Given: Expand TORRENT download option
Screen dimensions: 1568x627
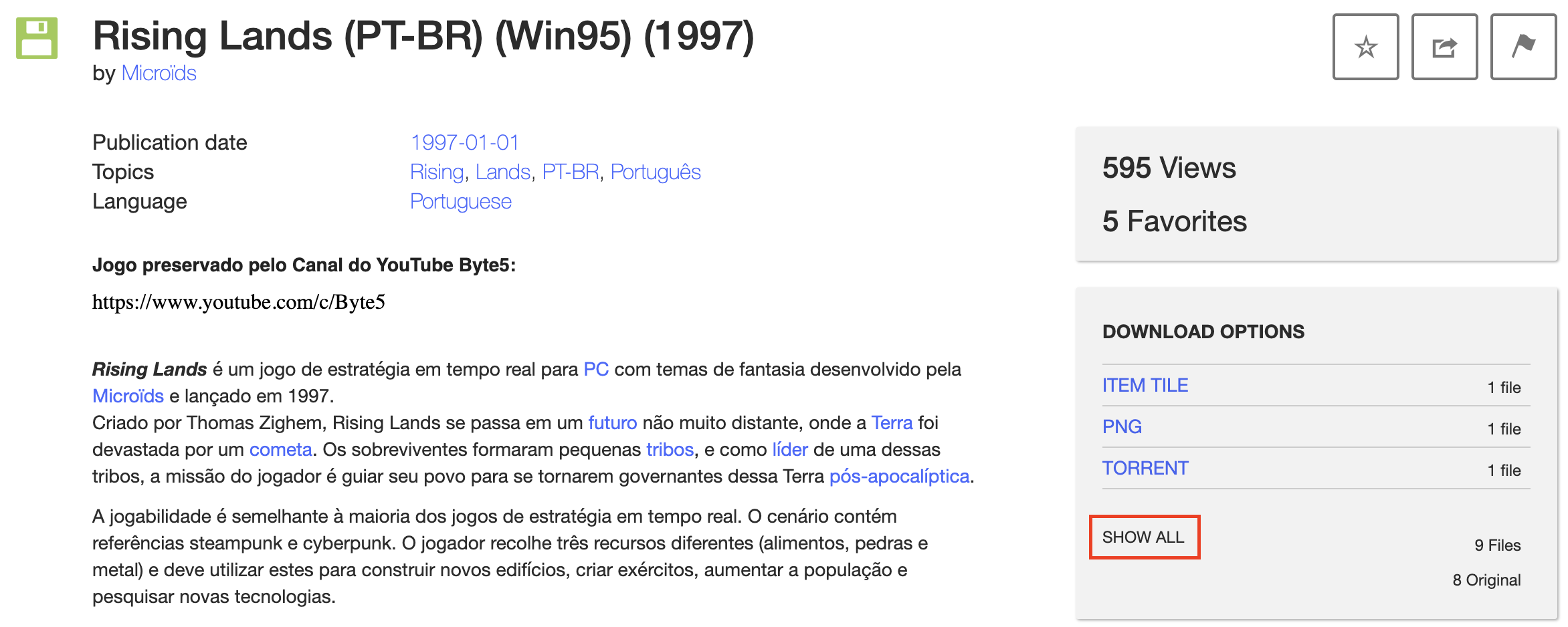Looking at the screenshot, I should point(1145,468).
